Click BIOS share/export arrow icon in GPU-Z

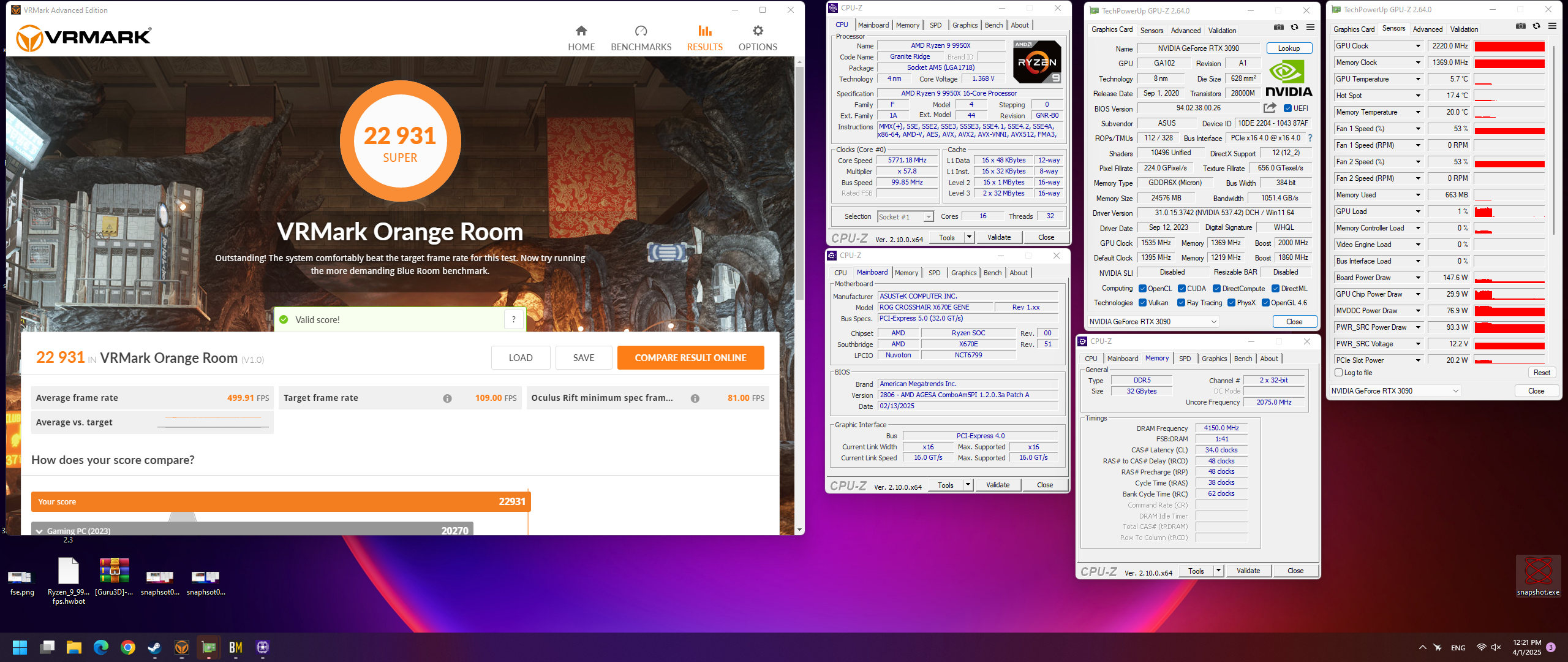(1270, 108)
